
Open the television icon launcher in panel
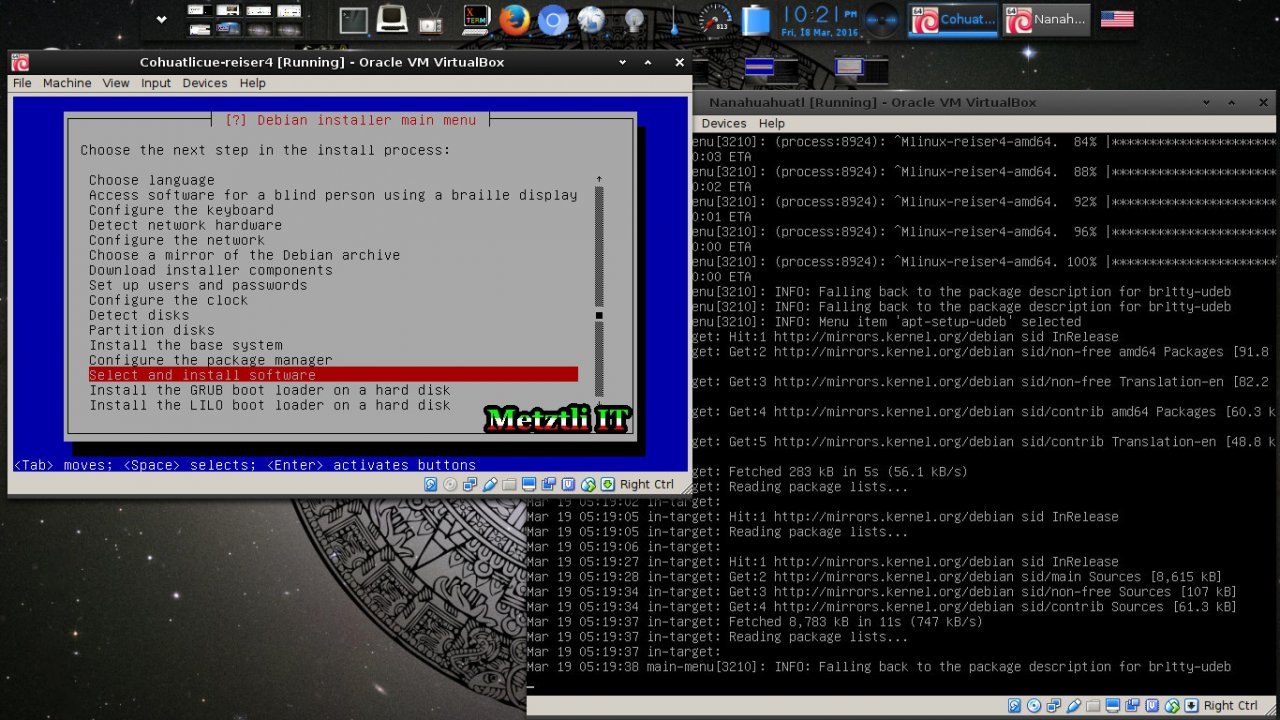[x=430, y=20]
